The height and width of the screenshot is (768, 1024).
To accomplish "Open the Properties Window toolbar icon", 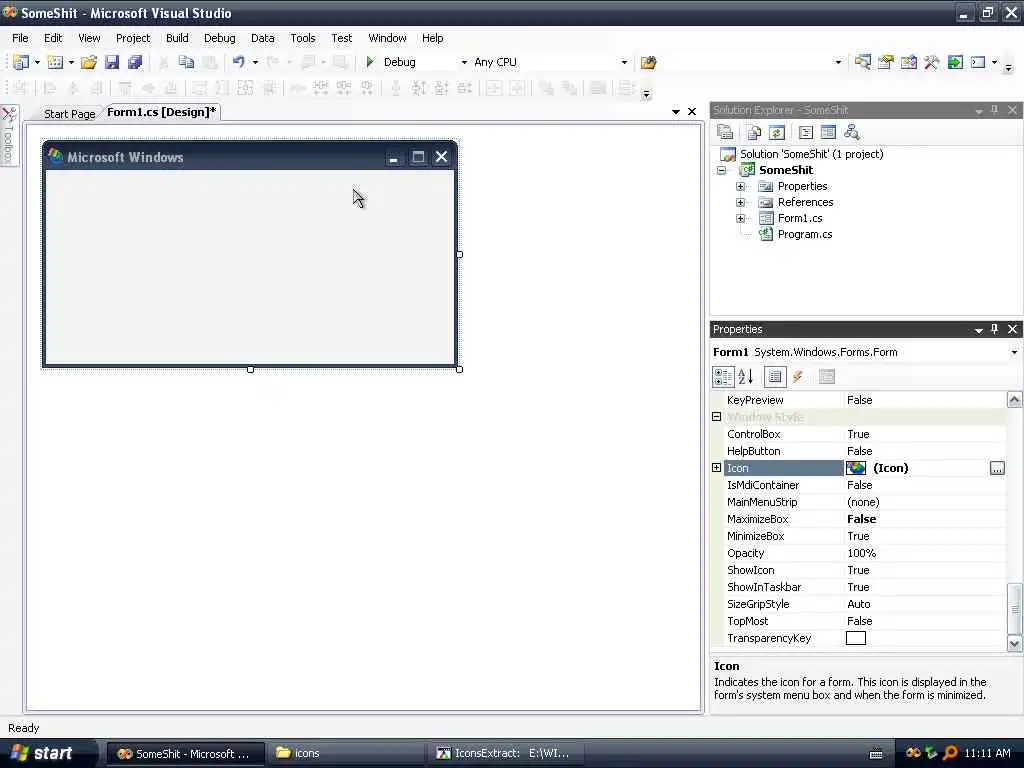I will (886, 62).
